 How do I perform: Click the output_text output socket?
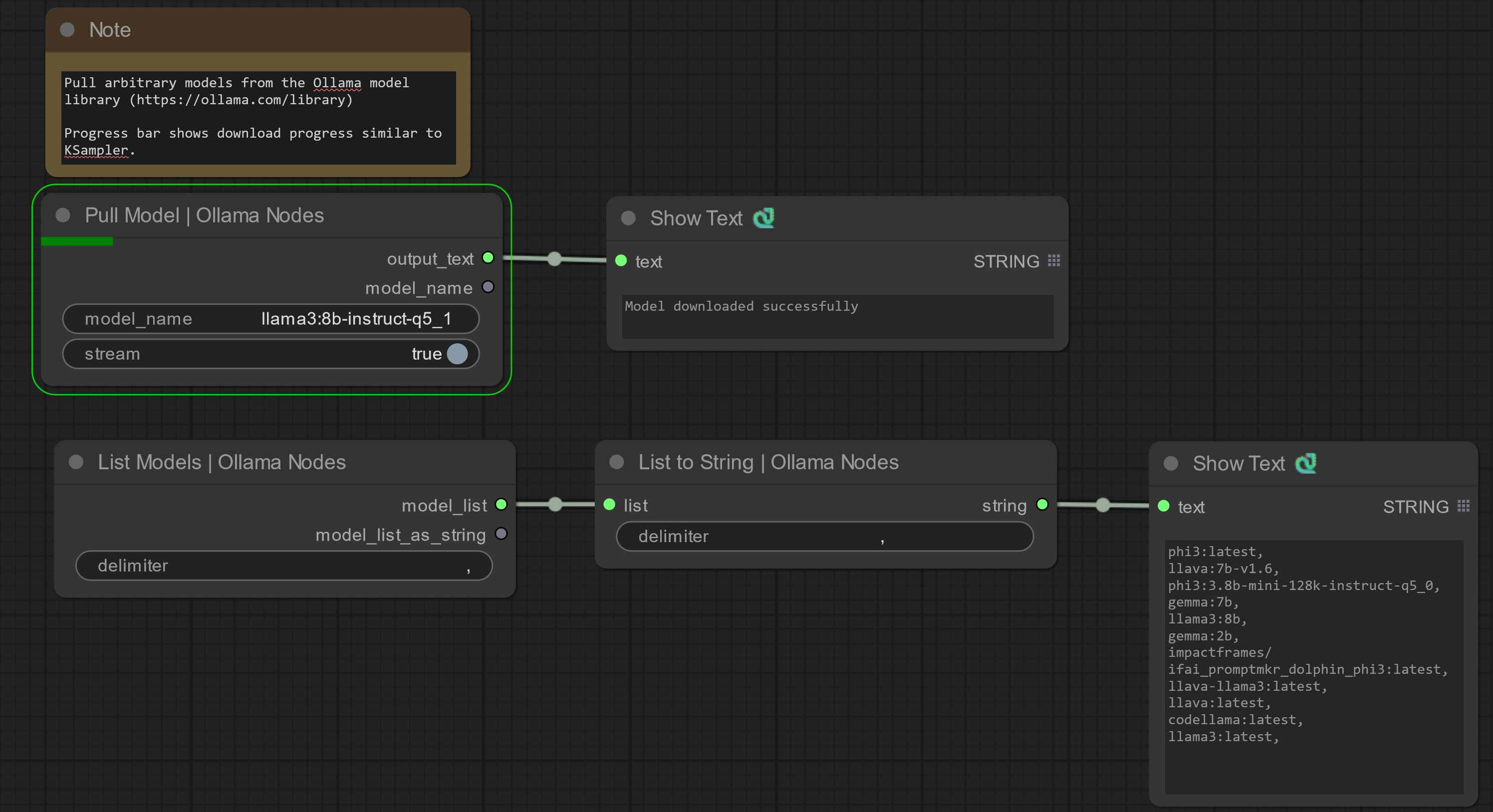tap(488, 258)
